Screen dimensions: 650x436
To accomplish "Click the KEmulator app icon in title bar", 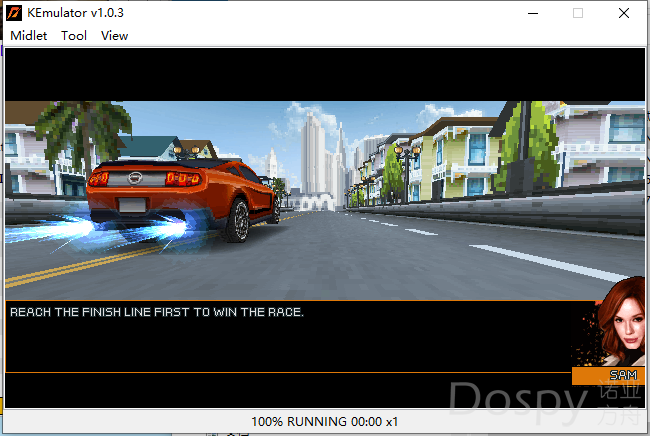I will coord(14,13).
